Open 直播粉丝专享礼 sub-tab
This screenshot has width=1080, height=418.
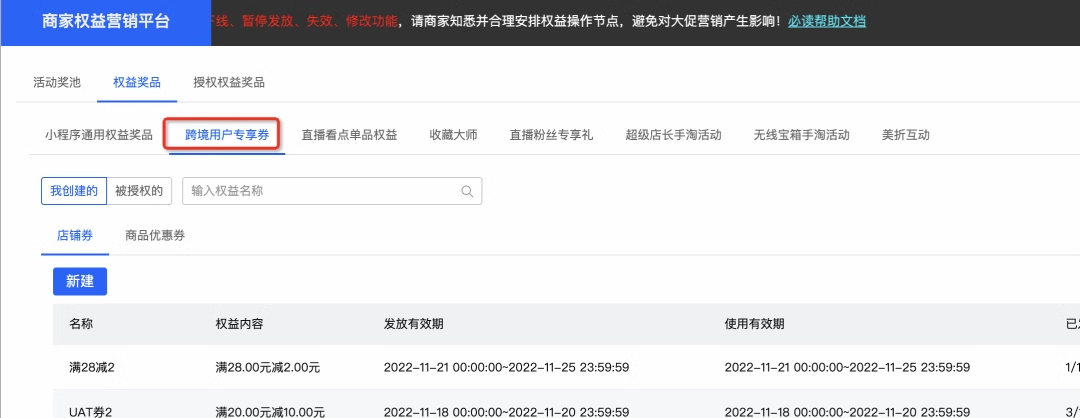click(x=551, y=135)
